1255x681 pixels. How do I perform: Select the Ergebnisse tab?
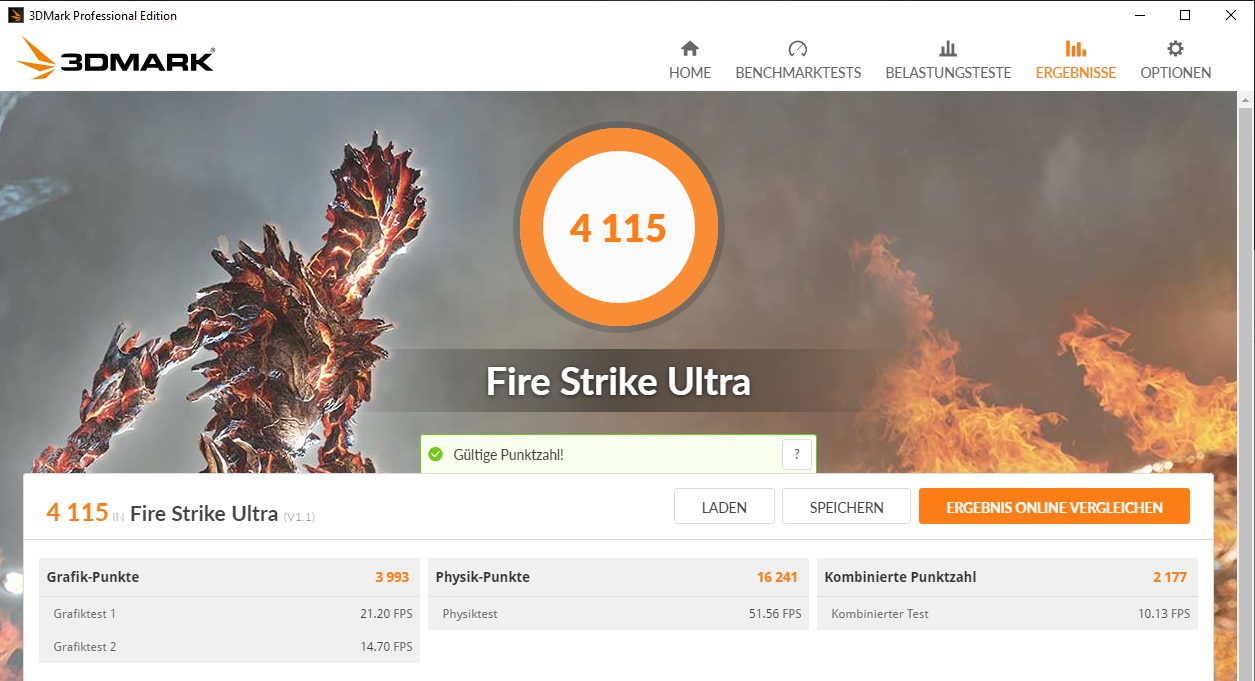click(1076, 60)
